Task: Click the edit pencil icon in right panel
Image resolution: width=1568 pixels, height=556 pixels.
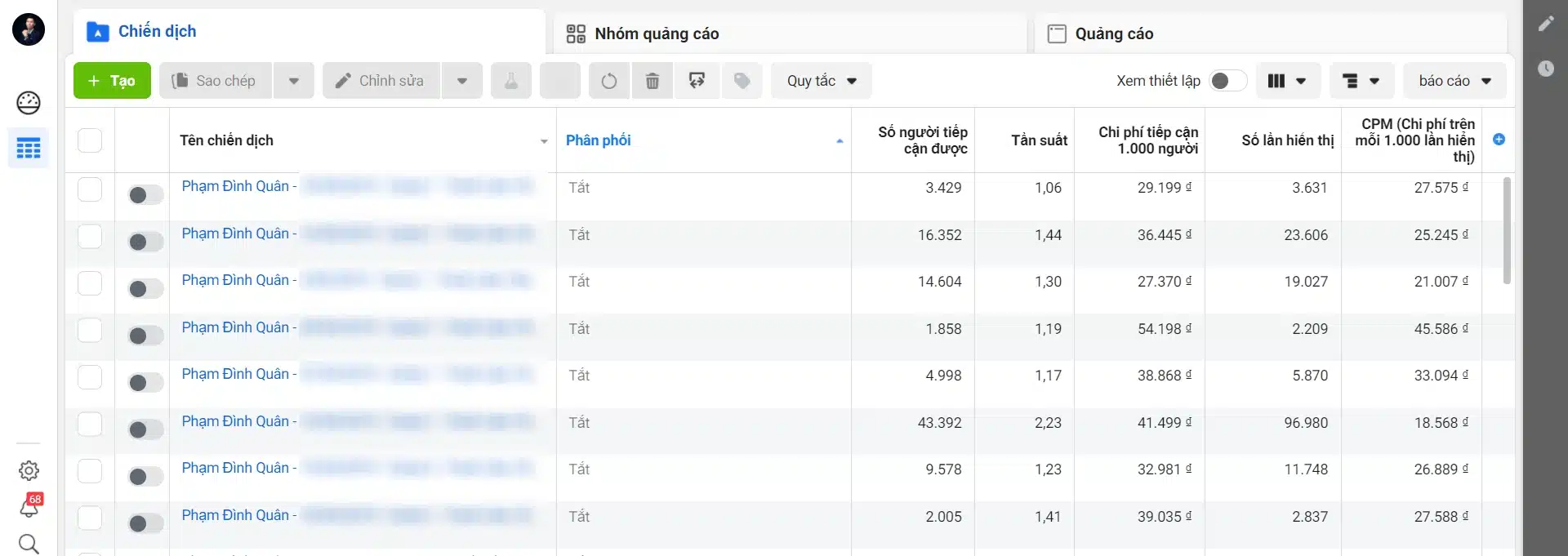Action: click(x=1546, y=24)
